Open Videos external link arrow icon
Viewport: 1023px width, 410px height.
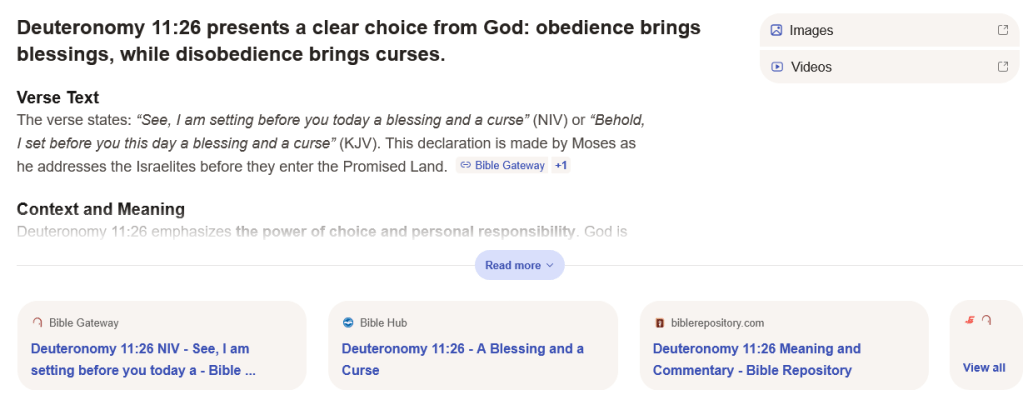point(1002,67)
